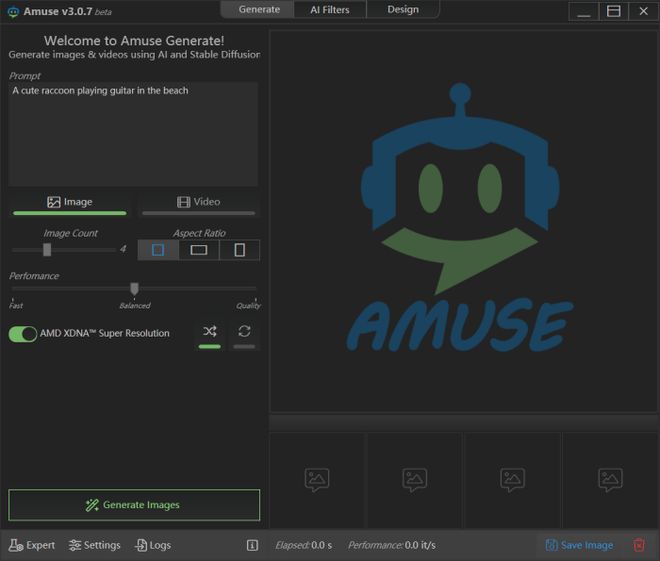The height and width of the screenshot is (561, 660).
Task: Open Expert mode from bottom bar
Action: (x=32, y=545)
